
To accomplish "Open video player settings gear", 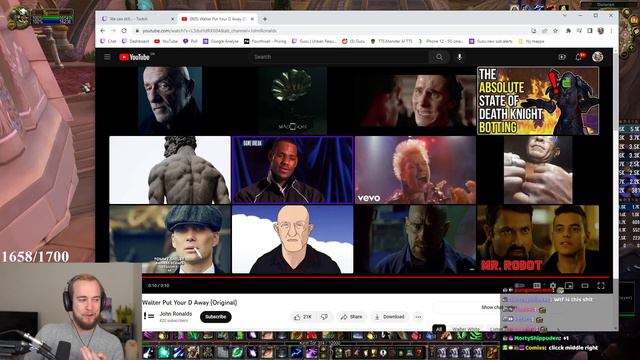I will (x=553, y=286).
